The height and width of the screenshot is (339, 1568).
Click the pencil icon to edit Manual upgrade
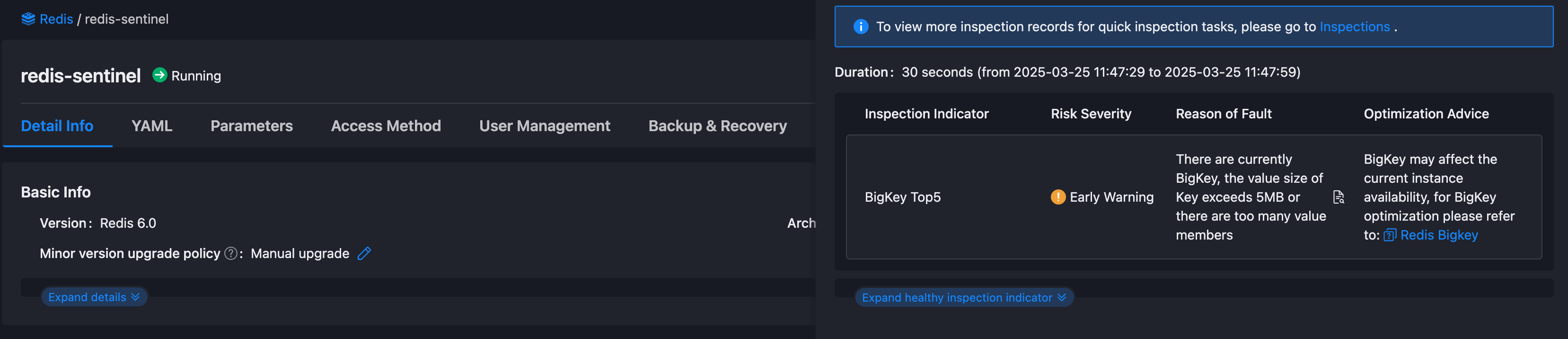[x=364, y=253]
